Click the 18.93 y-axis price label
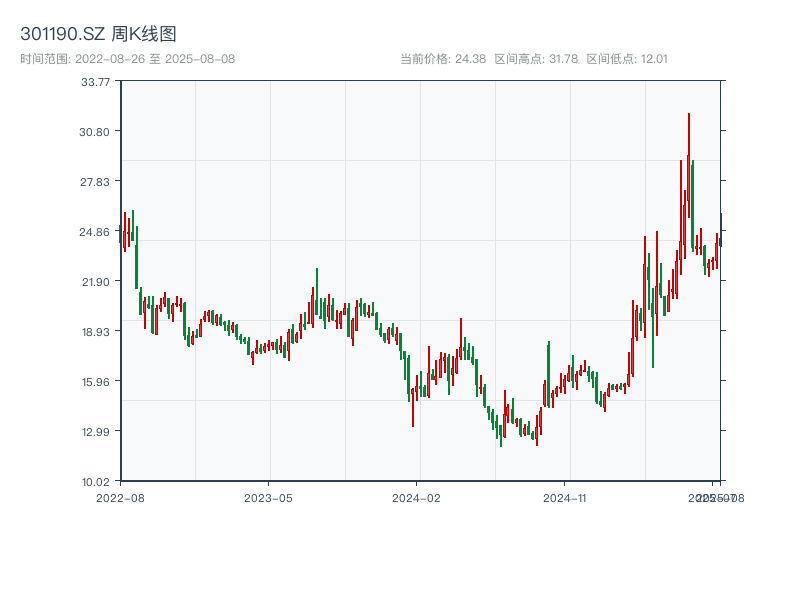Screen dimensions: 800x600 [95, 332]
